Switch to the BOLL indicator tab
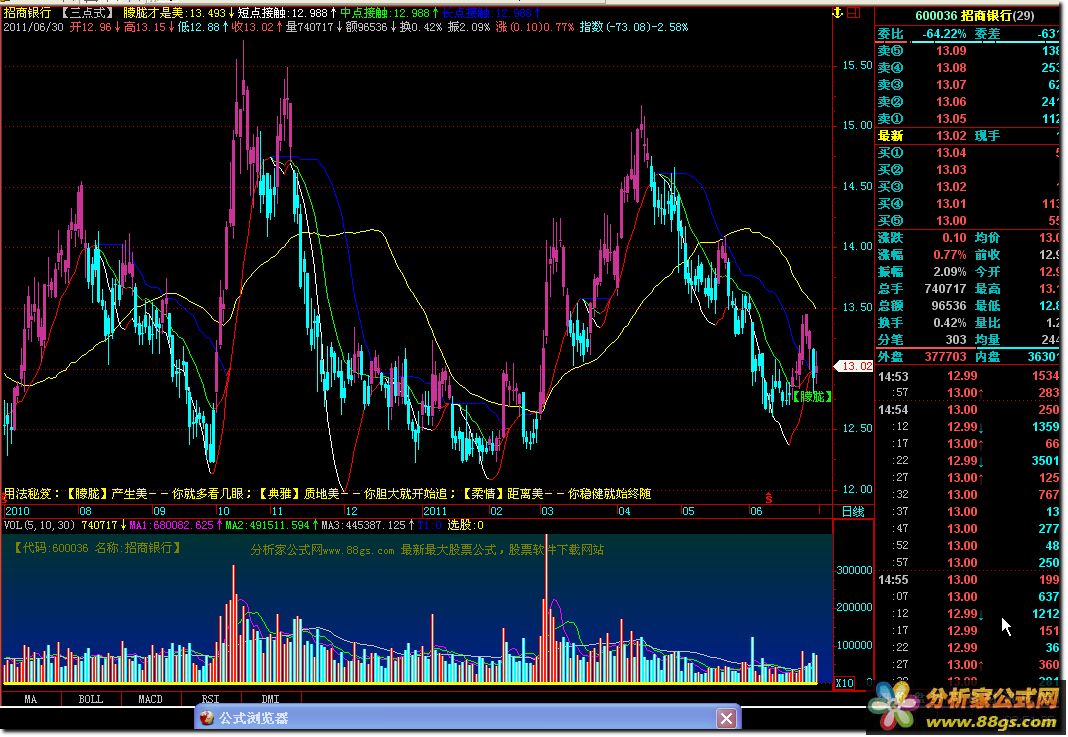 [x=91, y=699]
